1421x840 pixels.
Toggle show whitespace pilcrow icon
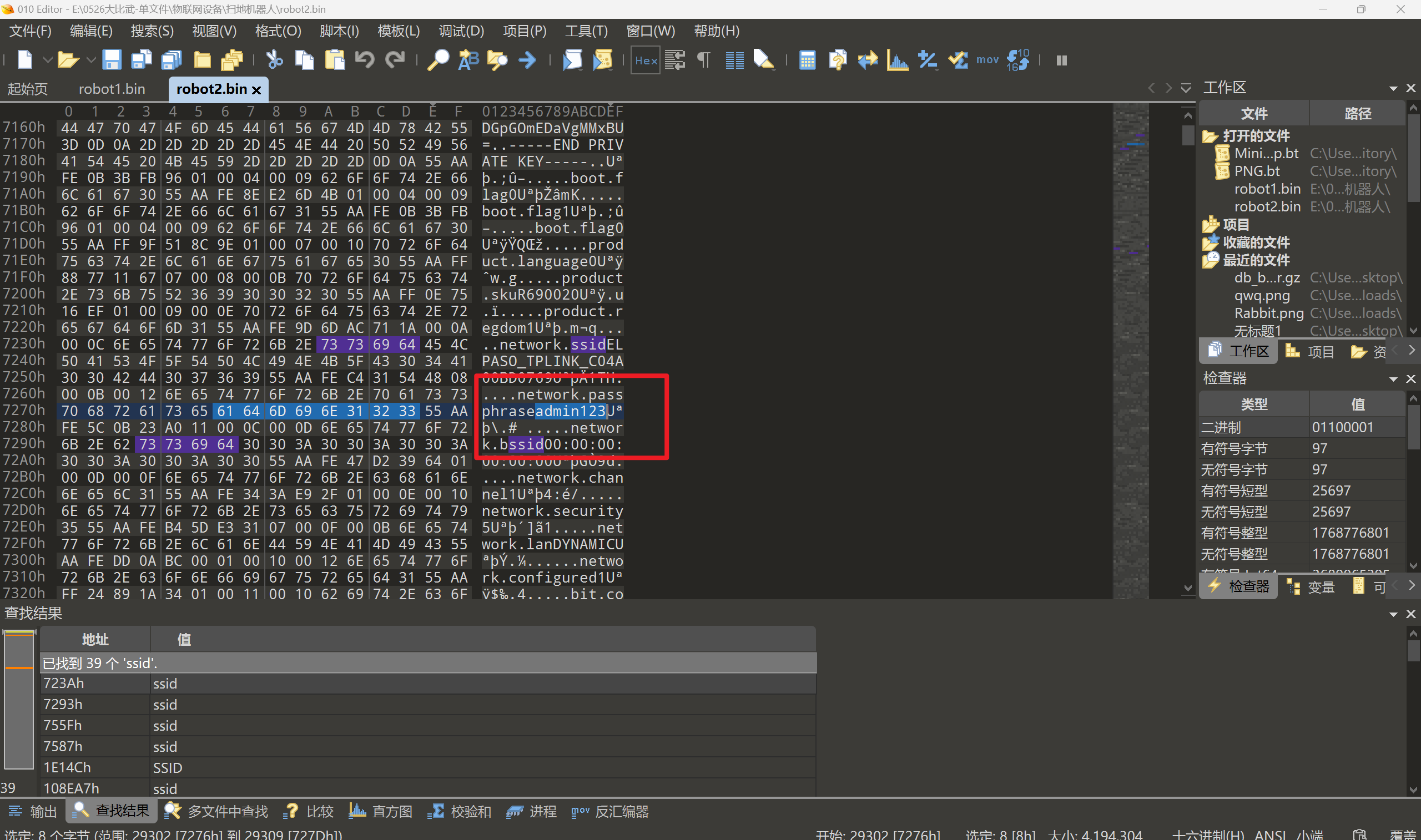coord(704,59)
